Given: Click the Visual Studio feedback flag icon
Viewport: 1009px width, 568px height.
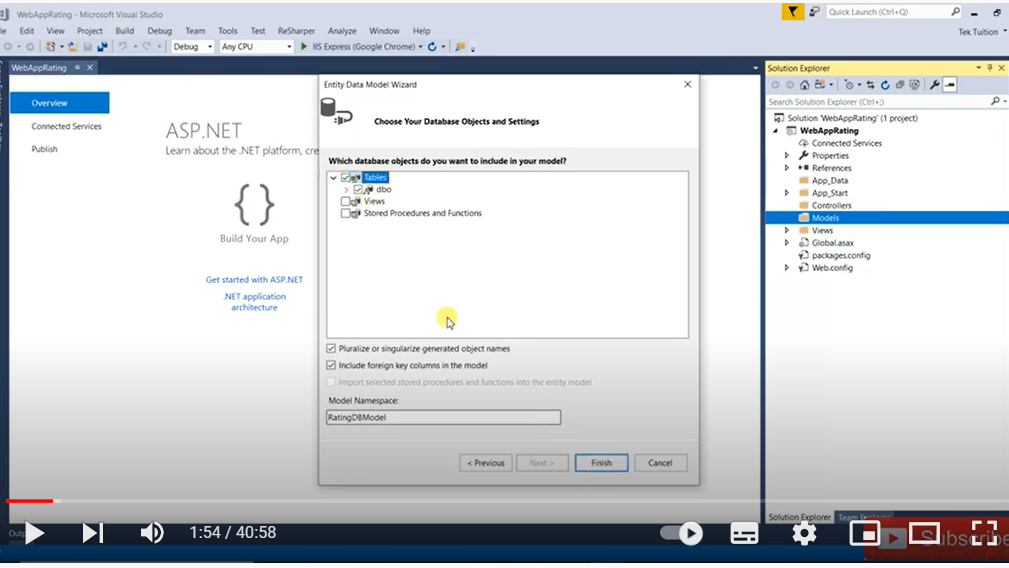Looking at the screenshot, I should pos(815,12).
